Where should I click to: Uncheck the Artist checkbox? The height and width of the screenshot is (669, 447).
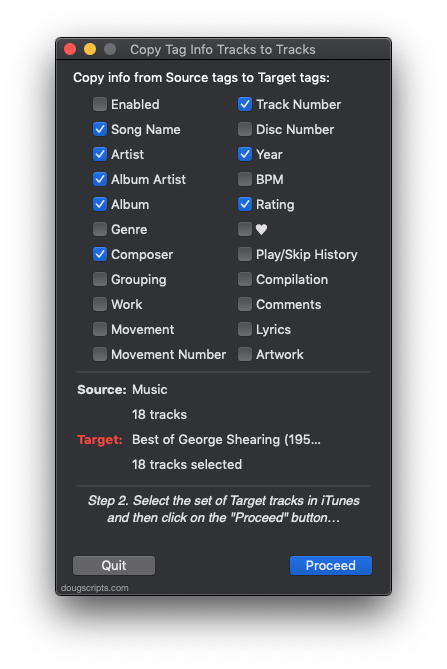point(100,154)
